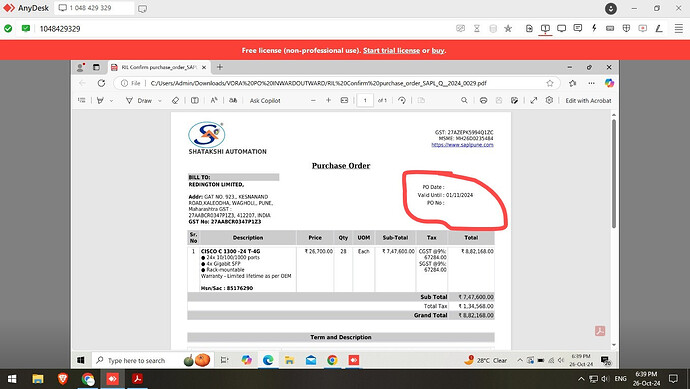Click the Ask Copilot button
690x389 pixels.
pos(265,101)
